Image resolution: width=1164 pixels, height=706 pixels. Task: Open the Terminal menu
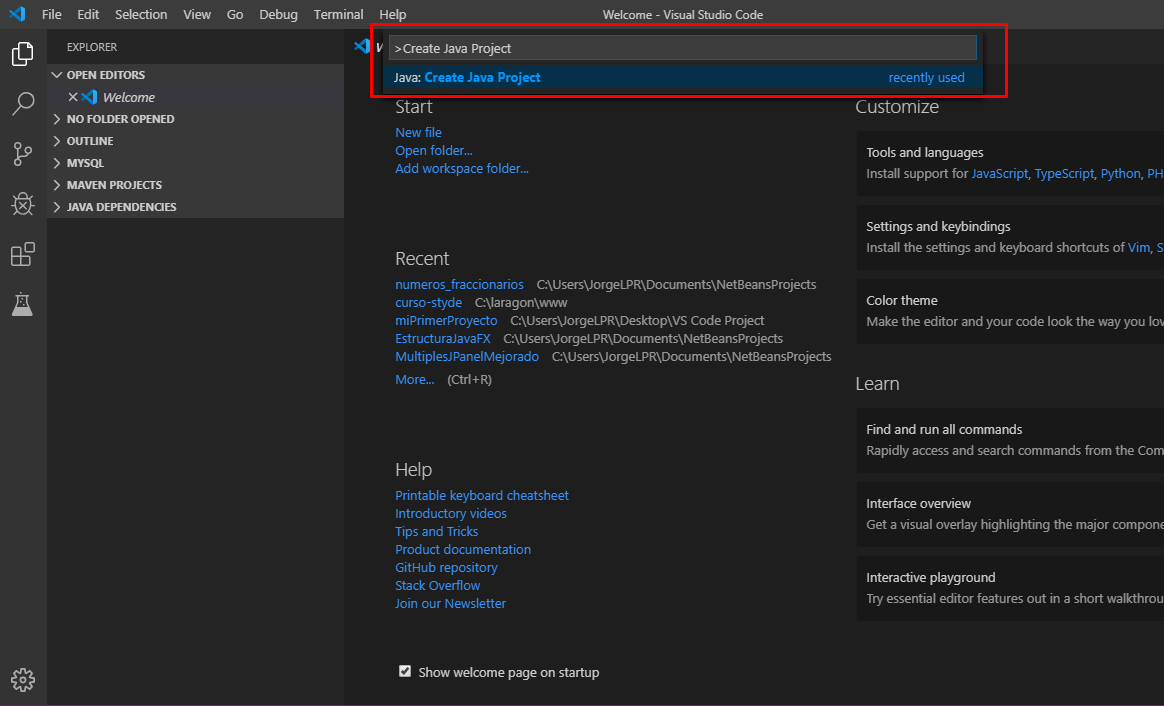(339, 14)
